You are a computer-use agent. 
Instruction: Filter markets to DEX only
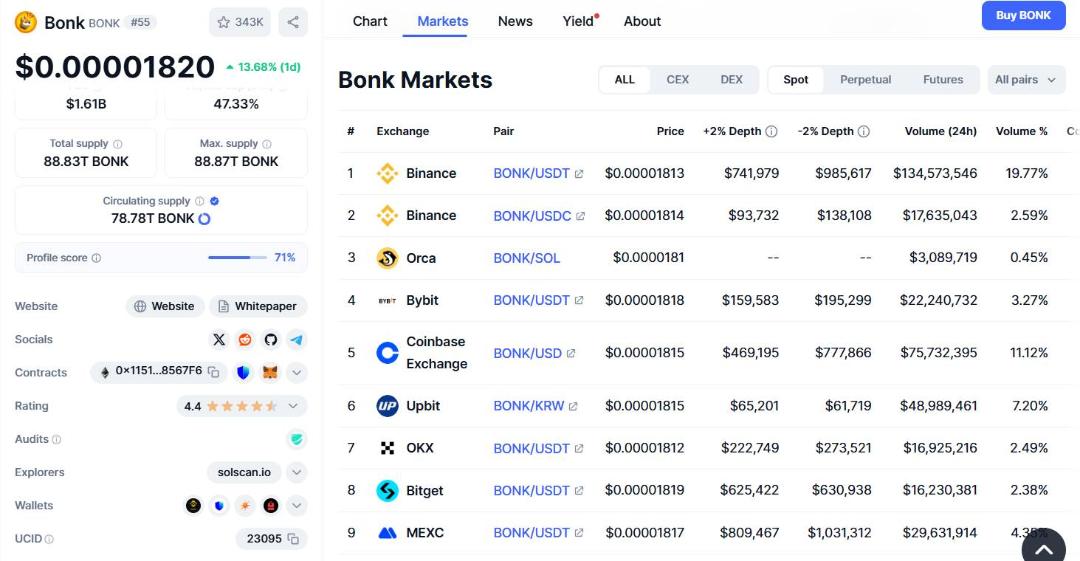coord(731,79)
